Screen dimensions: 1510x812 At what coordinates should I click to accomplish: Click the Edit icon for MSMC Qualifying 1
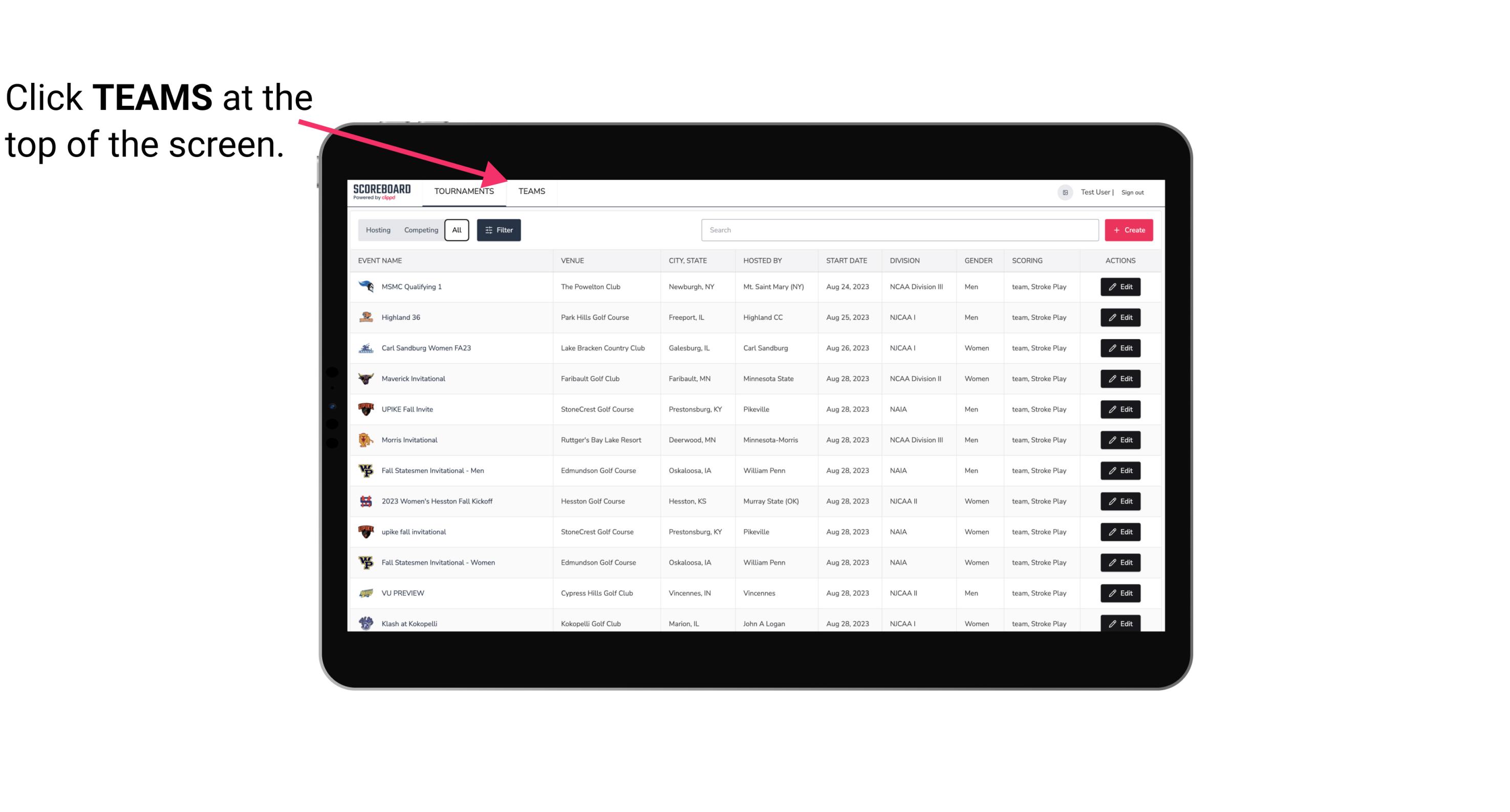point(1121,287)
